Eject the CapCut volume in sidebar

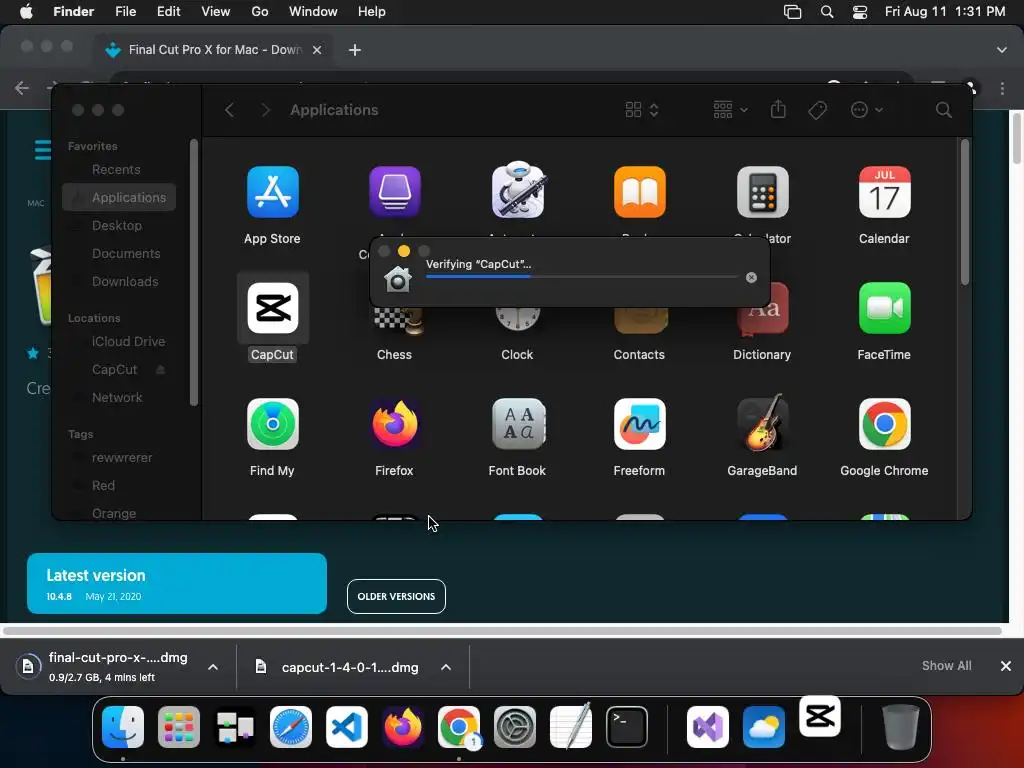tap(160, 370)
